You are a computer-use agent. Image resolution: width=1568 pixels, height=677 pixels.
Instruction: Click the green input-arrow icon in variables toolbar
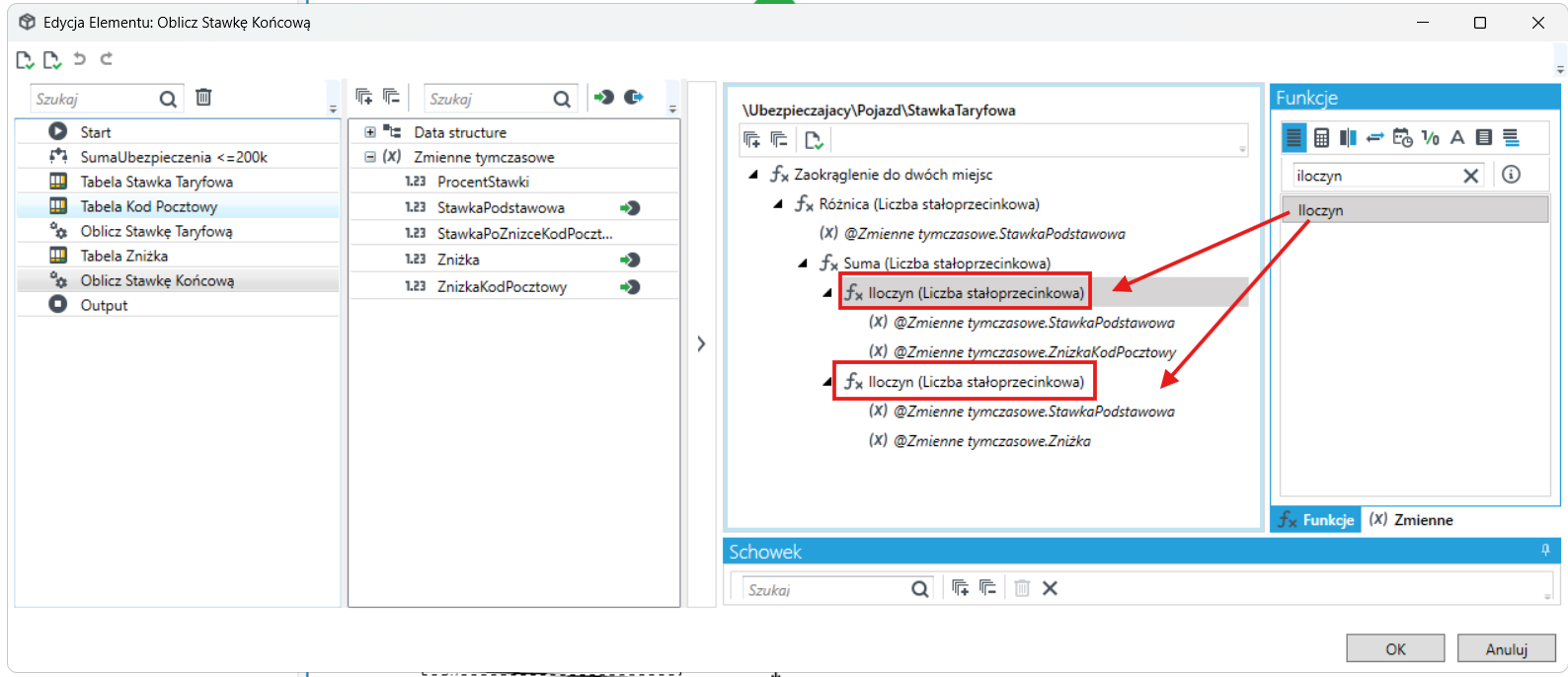[604, 97]
